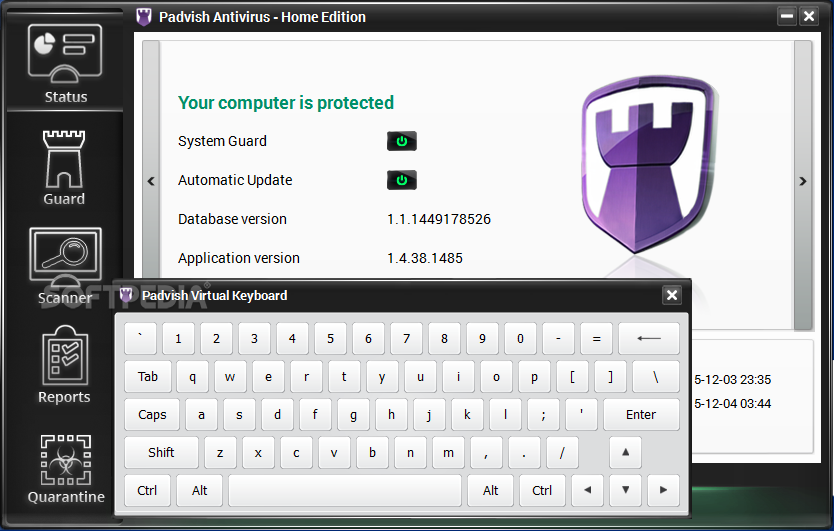834x531 pixels.
Task: Click the backslash key
Action: (656, 377)
